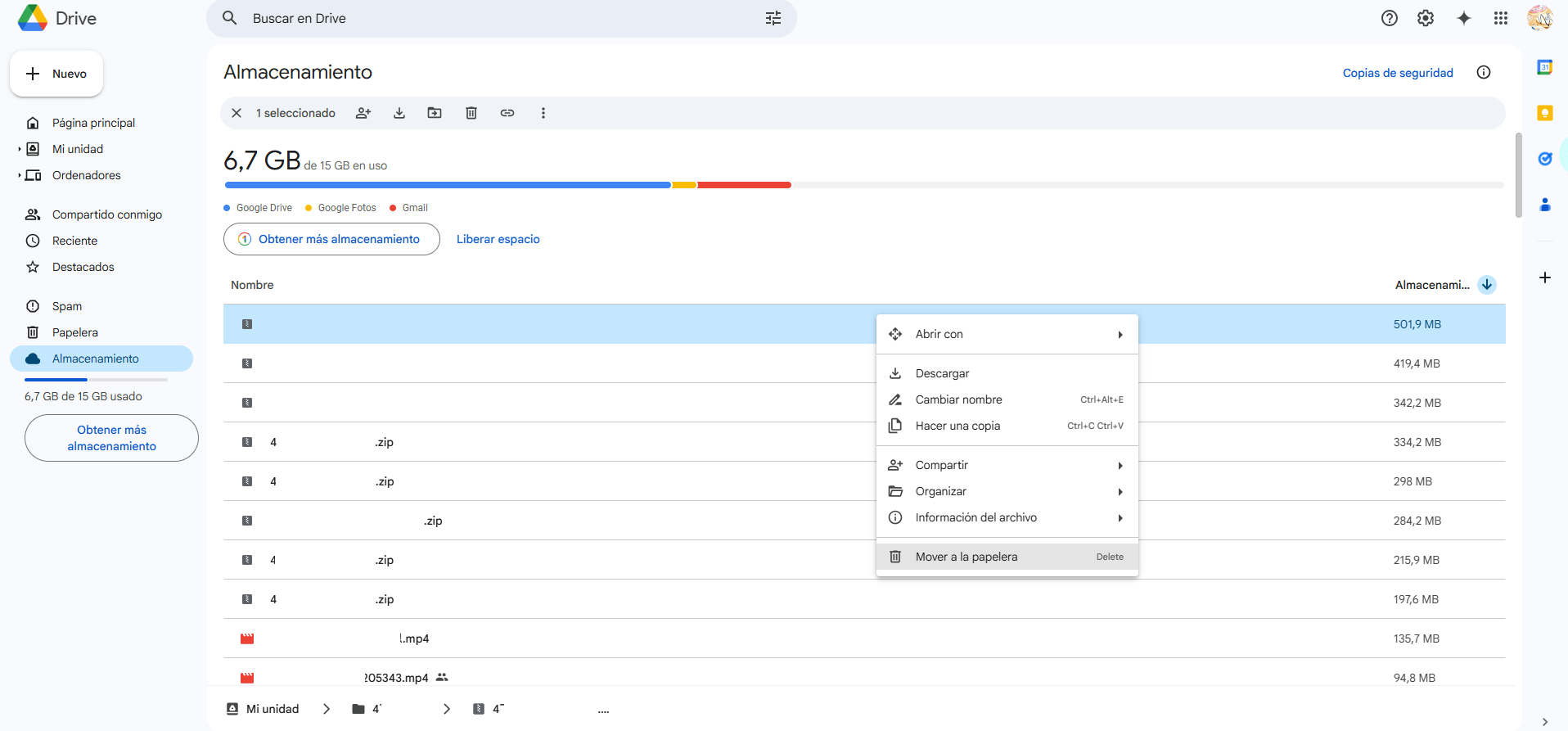Click the share icon in selection toolbar
1568x731 pixels.
(363, 113)
